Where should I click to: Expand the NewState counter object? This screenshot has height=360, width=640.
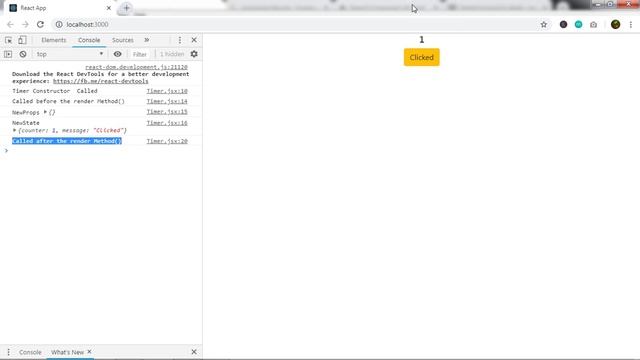coord(14,130)
